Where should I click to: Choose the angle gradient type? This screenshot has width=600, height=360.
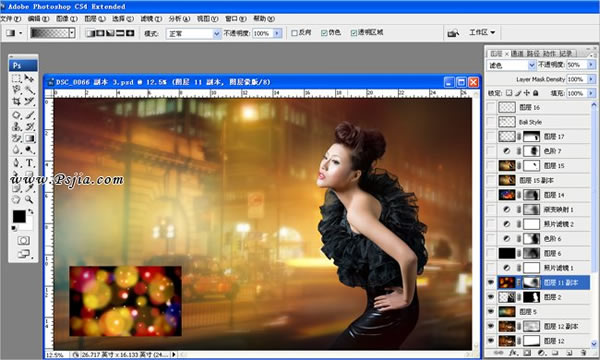click(x=110, y=33)
